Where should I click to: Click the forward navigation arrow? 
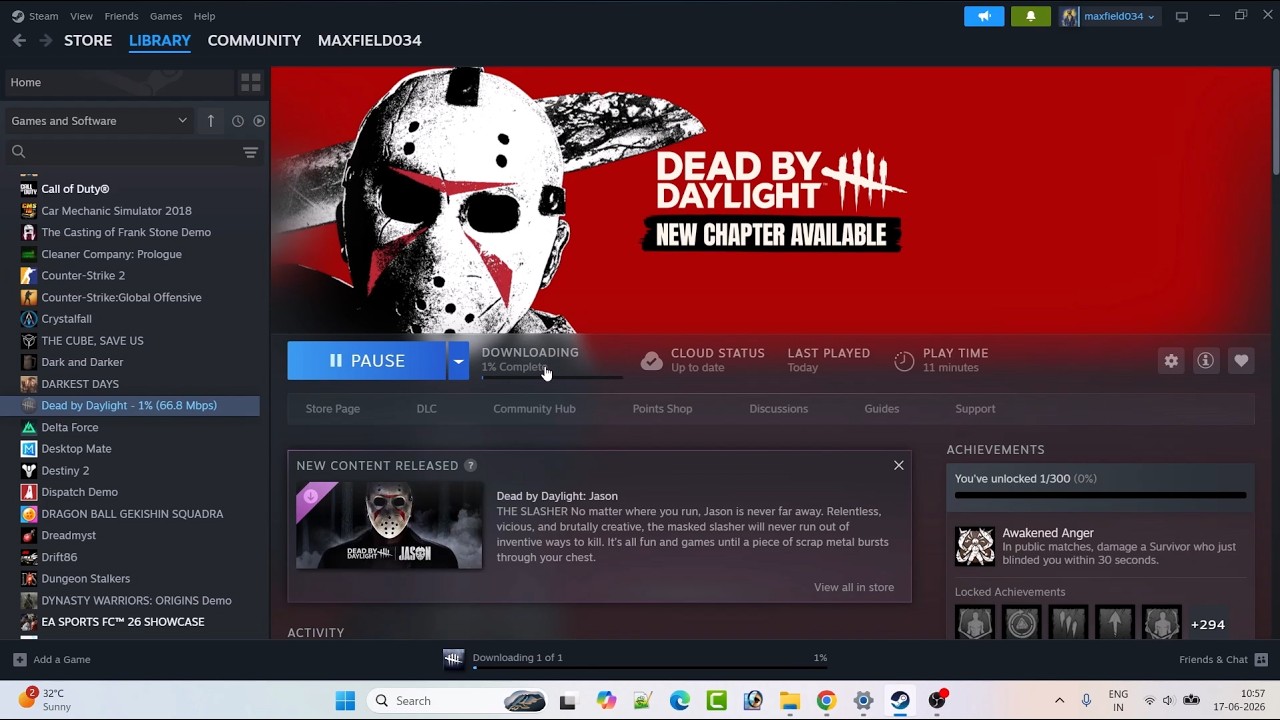45,40
